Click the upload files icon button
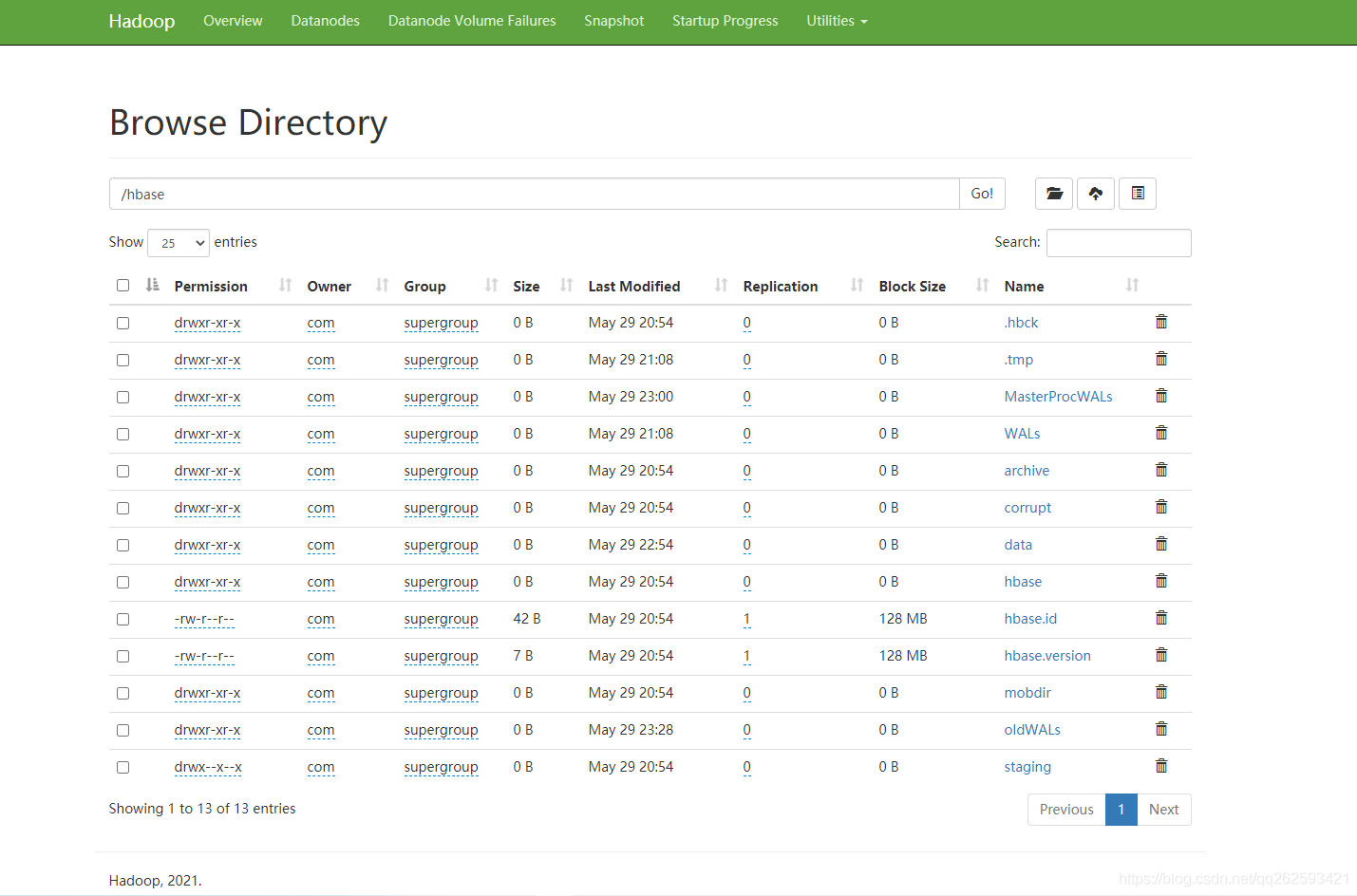Viewport: 1357px width, 896px height. (x=1096, y=194)
